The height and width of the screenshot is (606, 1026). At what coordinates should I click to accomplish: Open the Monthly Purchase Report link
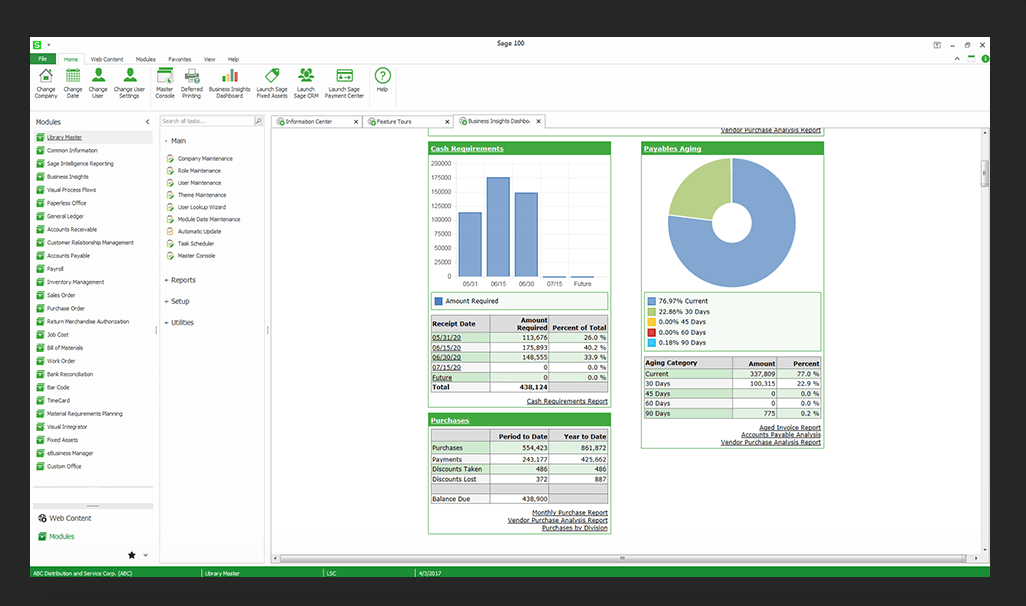pos(569,512)
